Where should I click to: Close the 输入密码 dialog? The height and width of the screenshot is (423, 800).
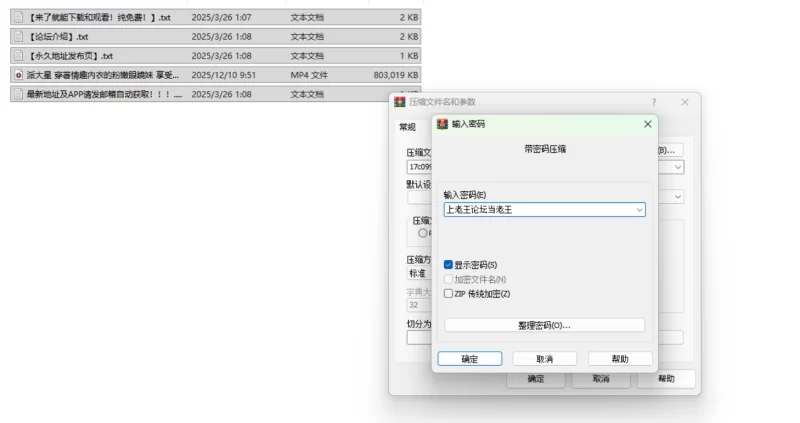(x=647, y=124)
